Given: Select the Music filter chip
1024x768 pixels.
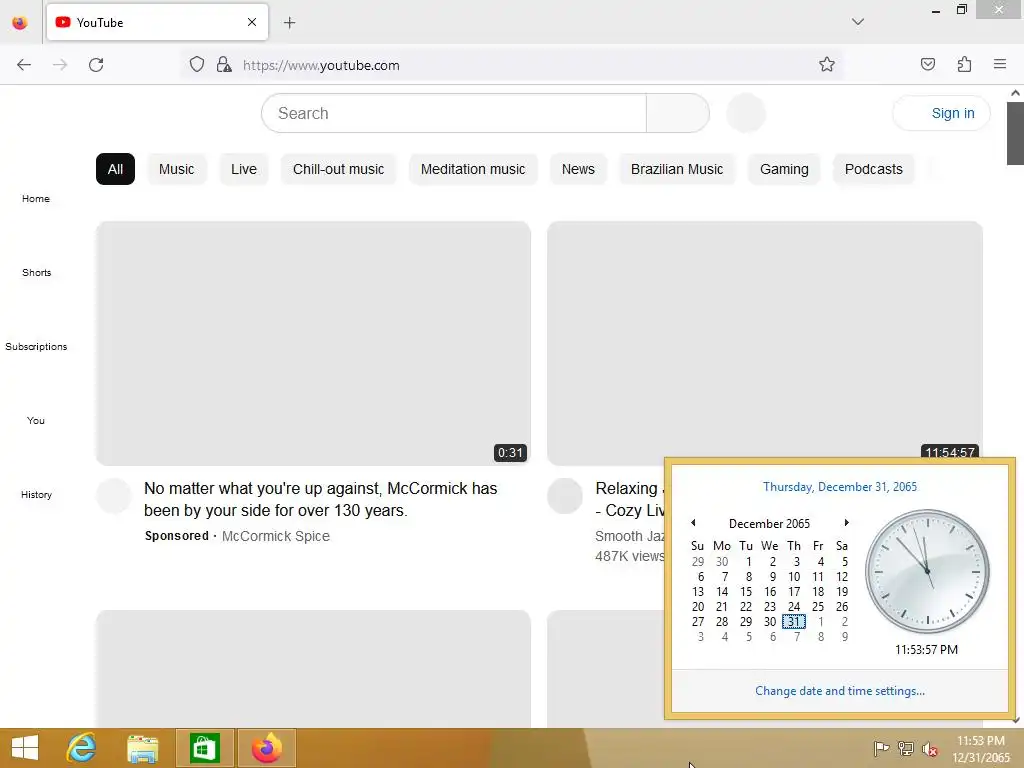Looking at the screenshot, I should [x=176, y=169].
